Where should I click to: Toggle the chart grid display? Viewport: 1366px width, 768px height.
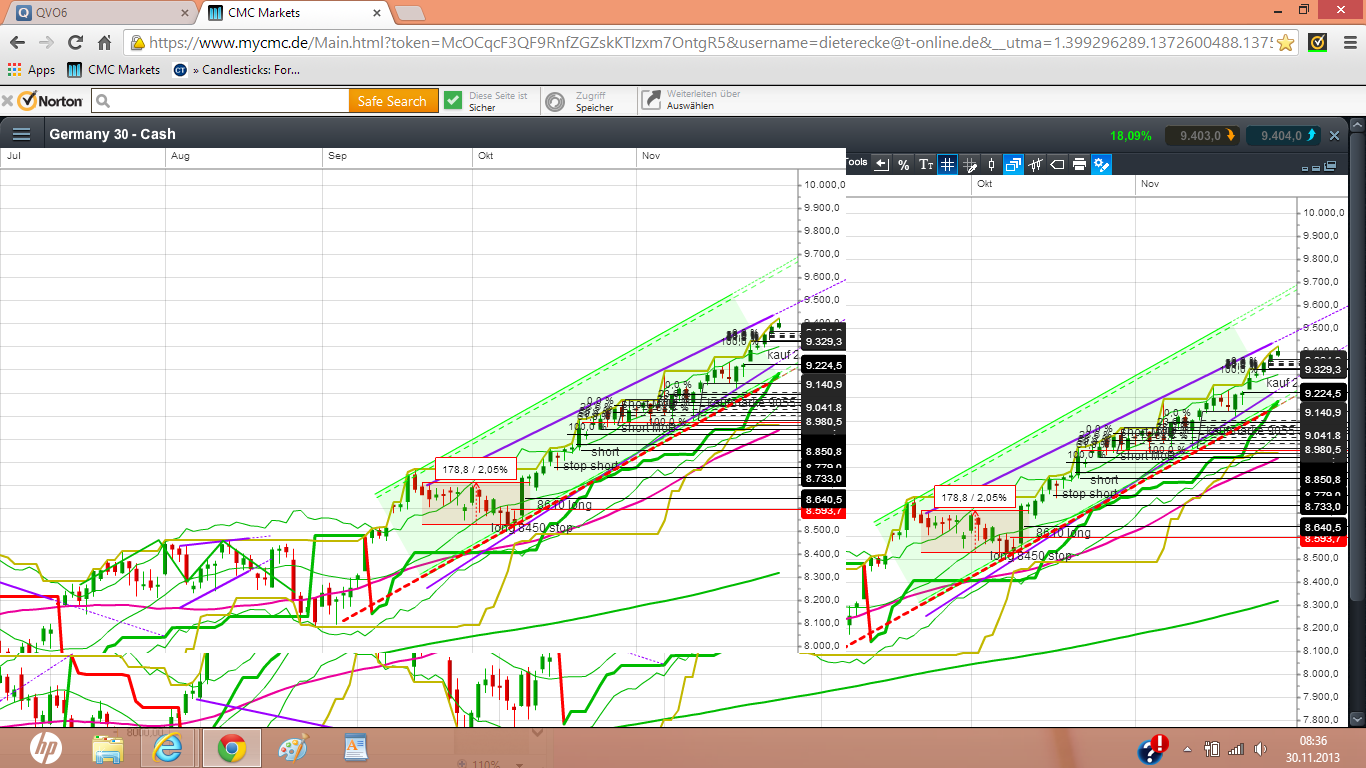coord(947,164)
